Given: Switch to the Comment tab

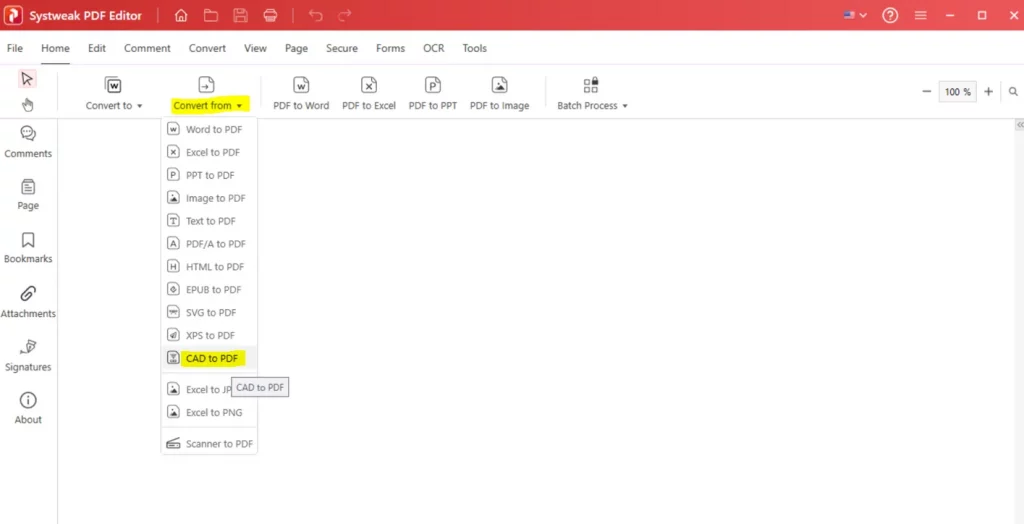Looking at the screenshot, I should click(x=147, y=48).
